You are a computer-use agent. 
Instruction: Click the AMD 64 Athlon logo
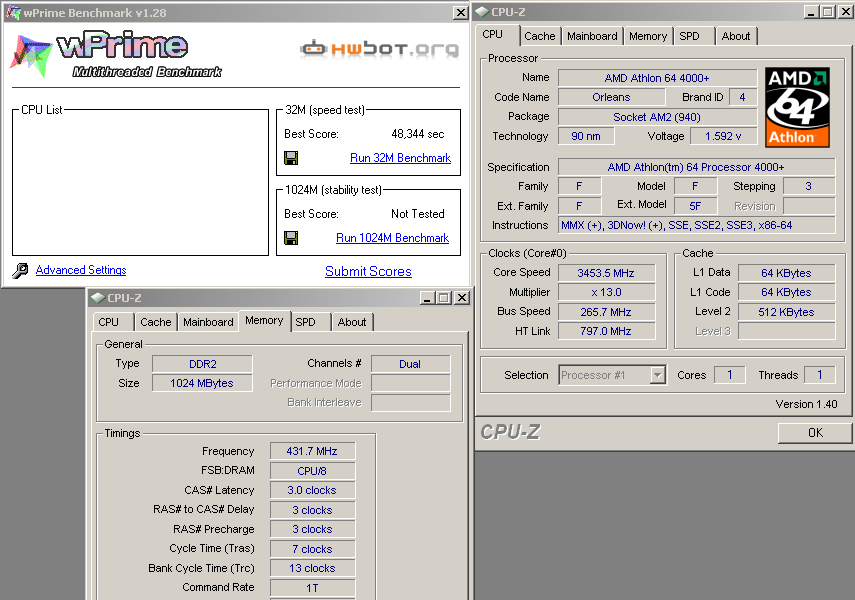point(797,107)
